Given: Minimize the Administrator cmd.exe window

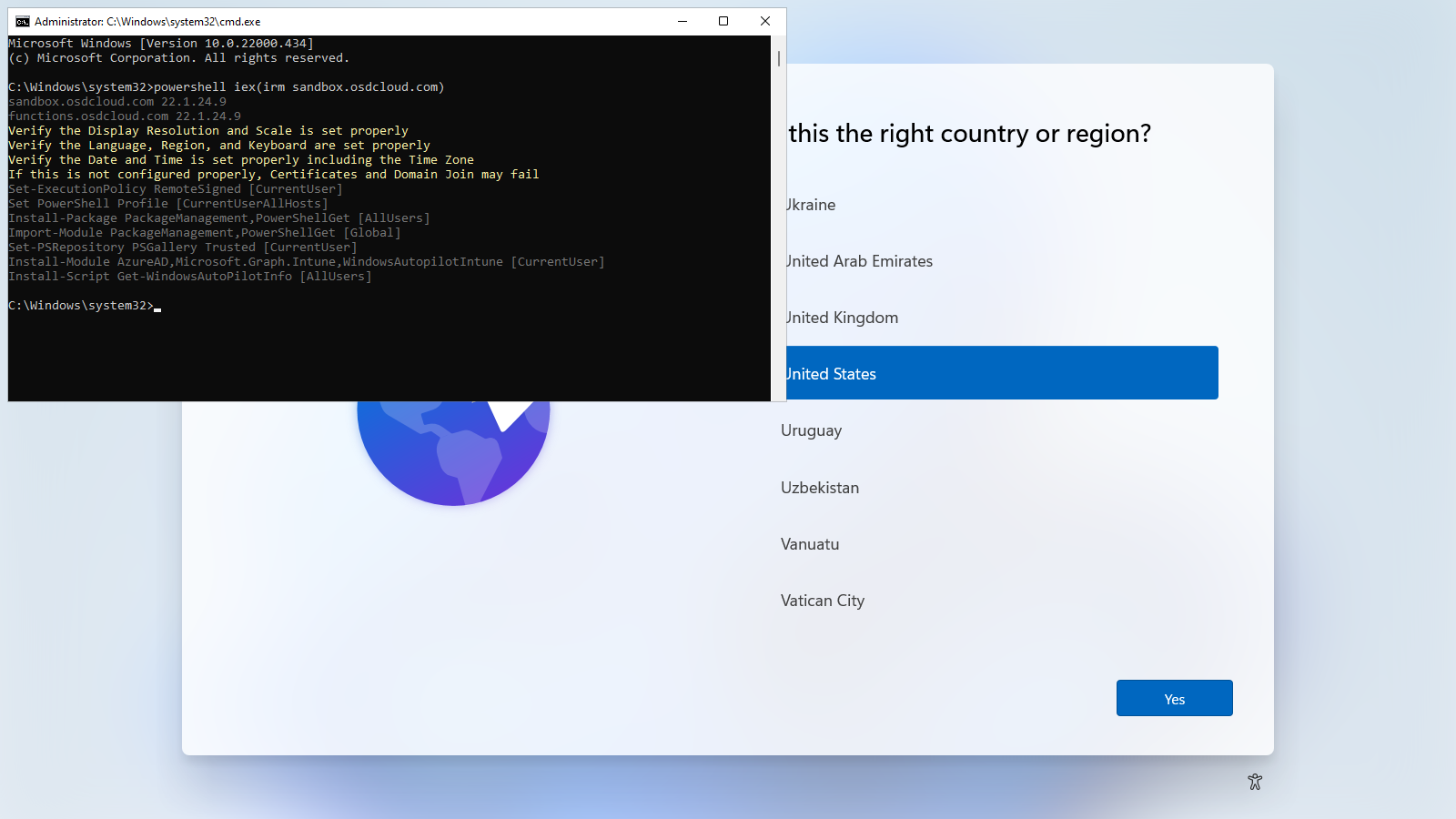Looking at the screenshot, I should 682,21.
